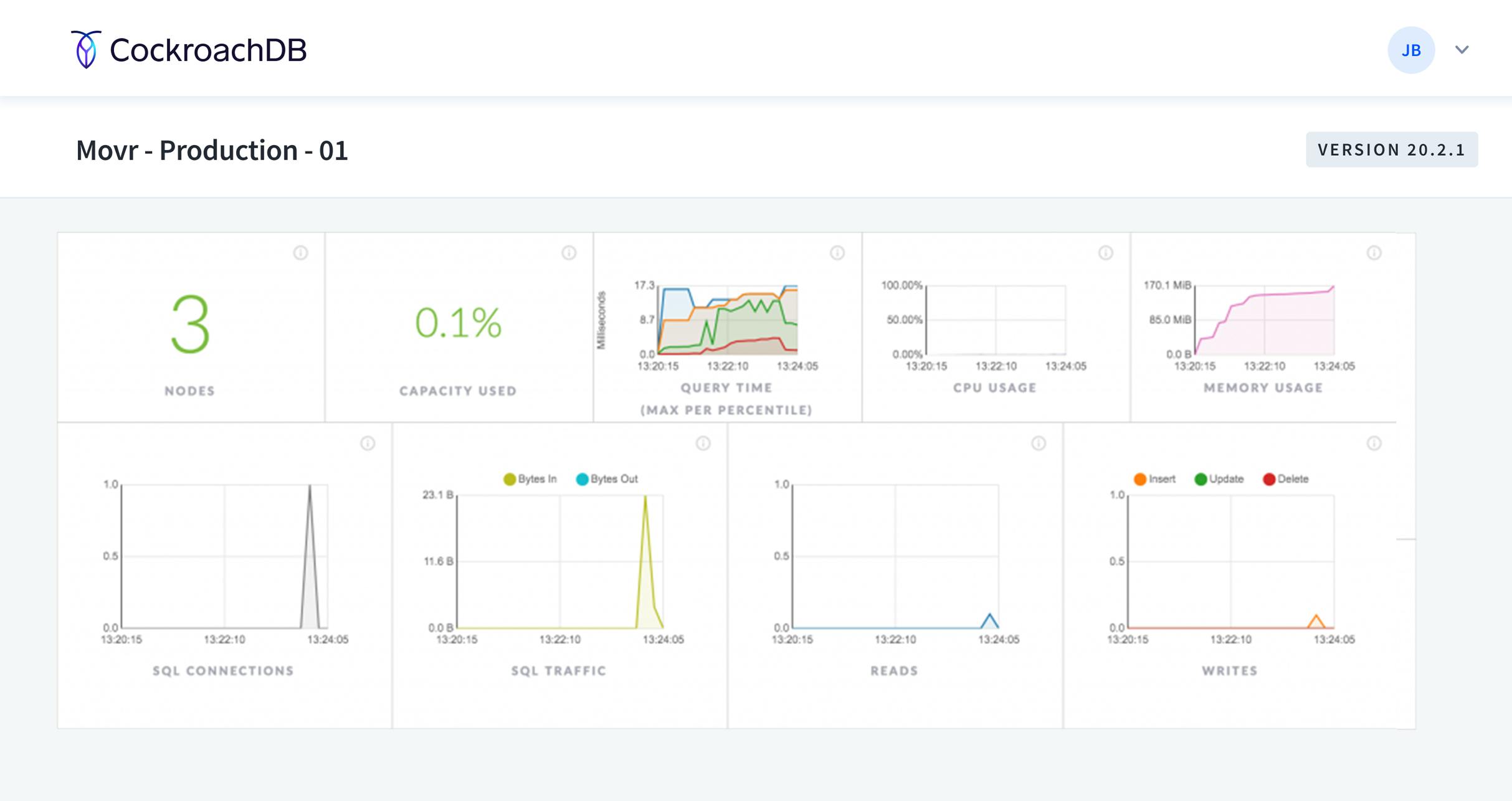Click the Movr - Production - 01 cluster title

(212, 149)
